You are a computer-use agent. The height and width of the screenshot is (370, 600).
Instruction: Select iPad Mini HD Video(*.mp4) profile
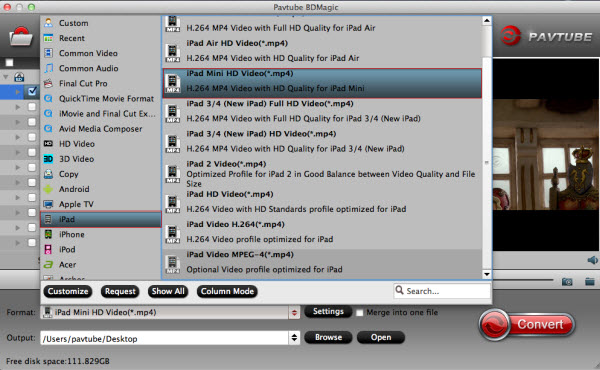coord(322,83)
